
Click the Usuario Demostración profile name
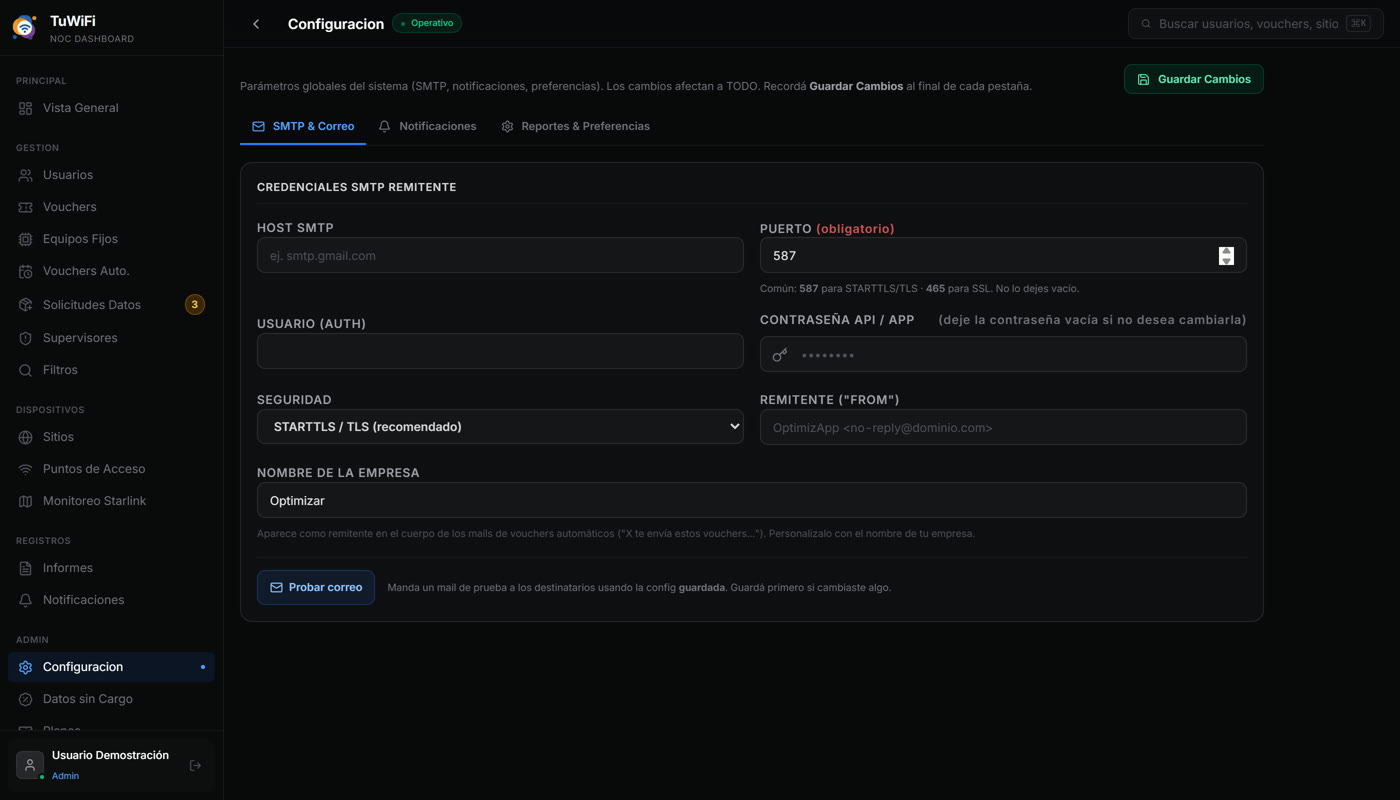pyautogui.click(x=110, y=755)
